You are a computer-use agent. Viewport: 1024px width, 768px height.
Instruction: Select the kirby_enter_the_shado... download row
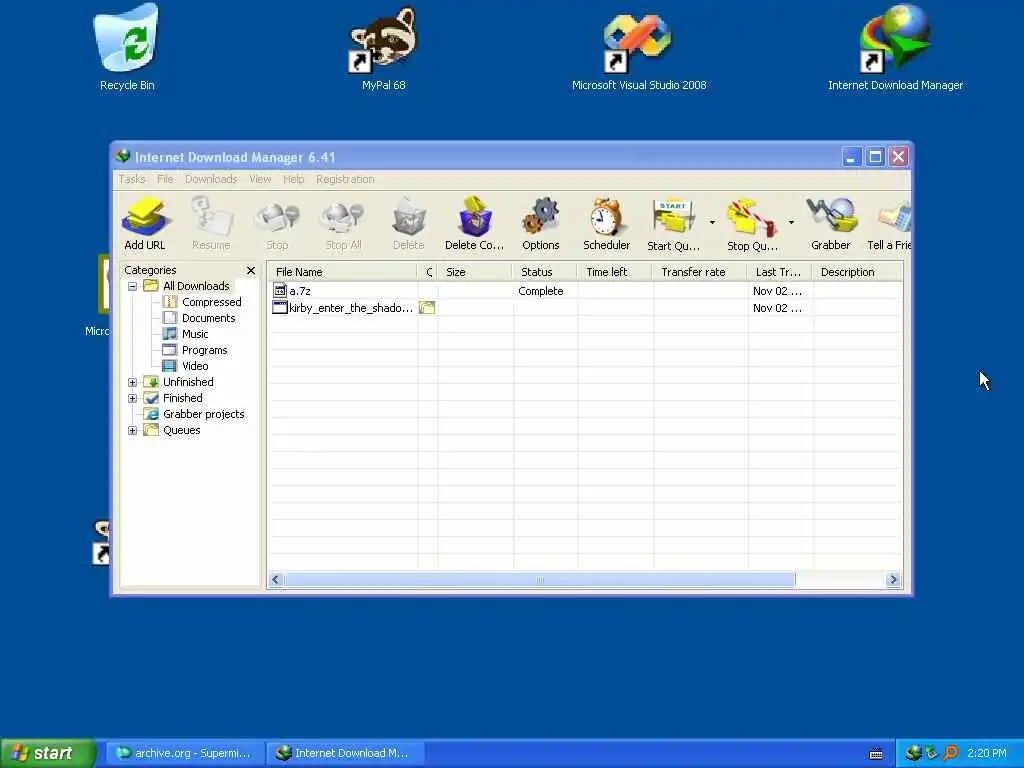[585, 308]
